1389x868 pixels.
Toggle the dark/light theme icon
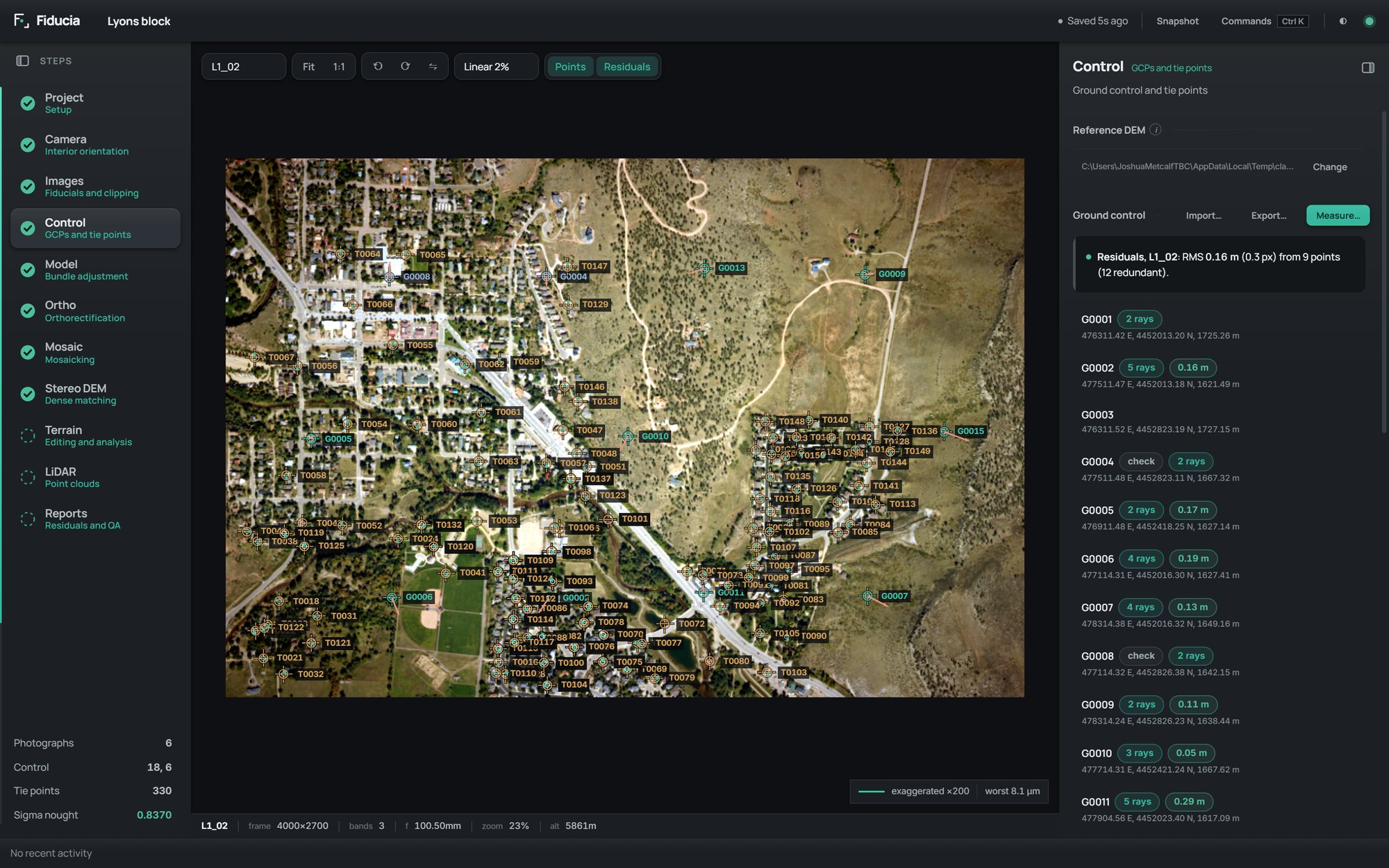[1343, 22]
